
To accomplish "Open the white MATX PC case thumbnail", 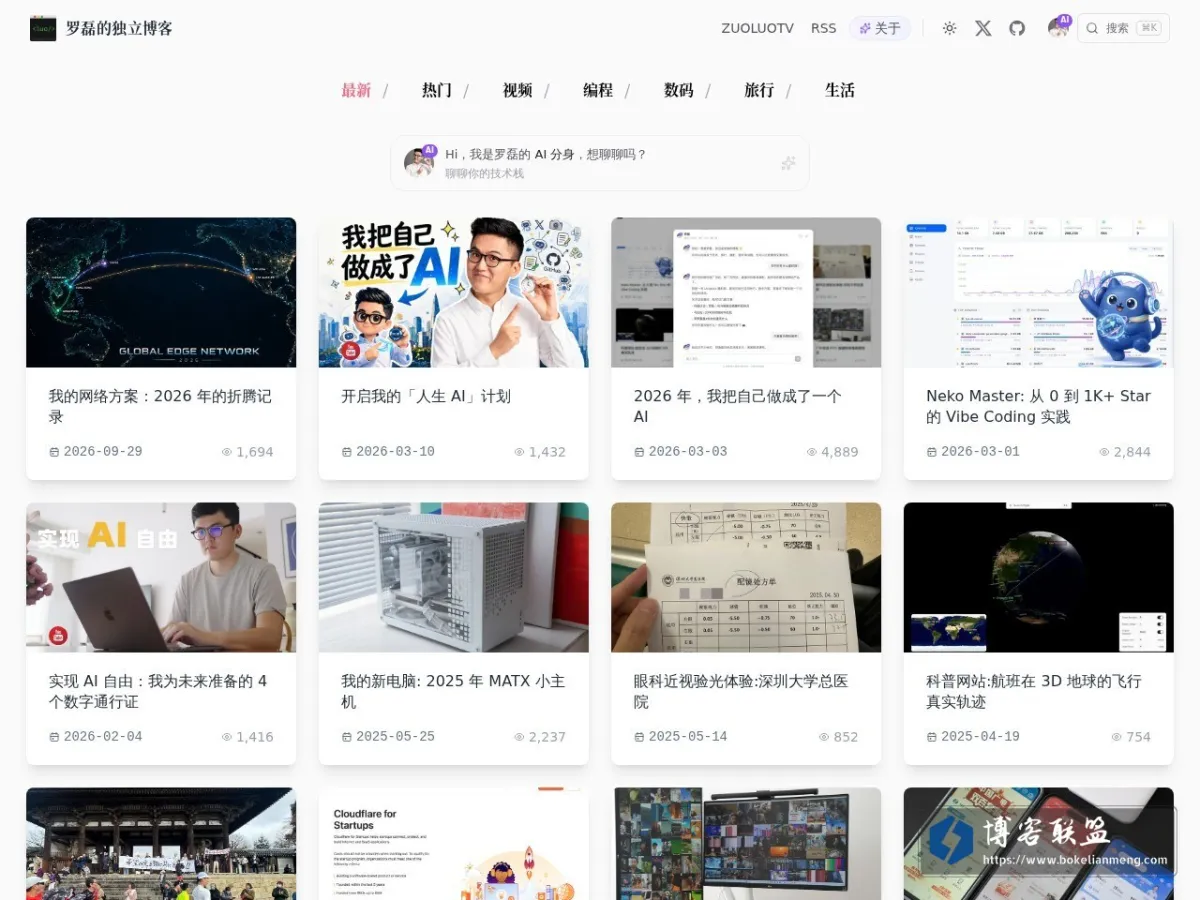I will (x=454, y=577).
